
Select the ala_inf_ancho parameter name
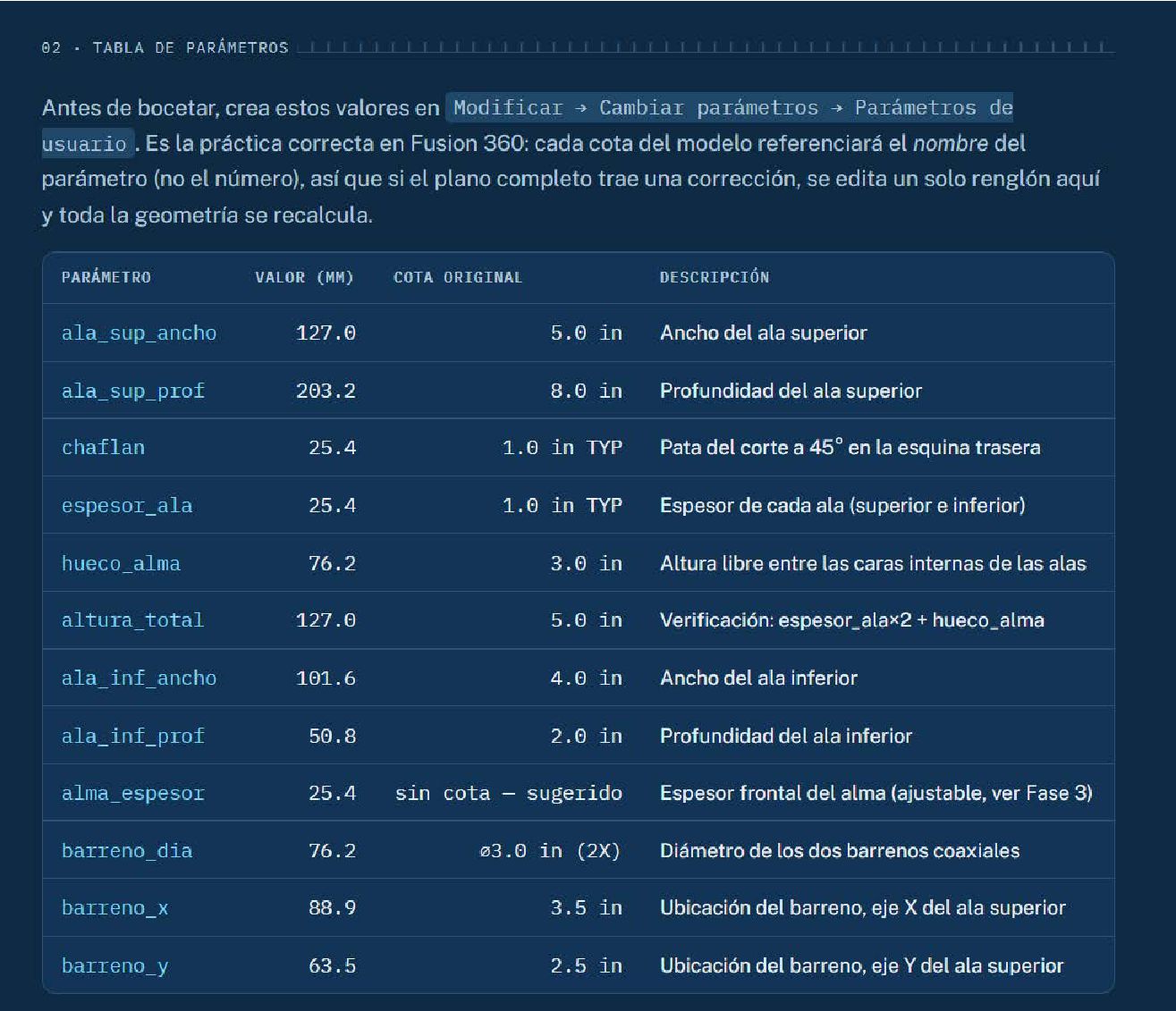pos(139,678)
